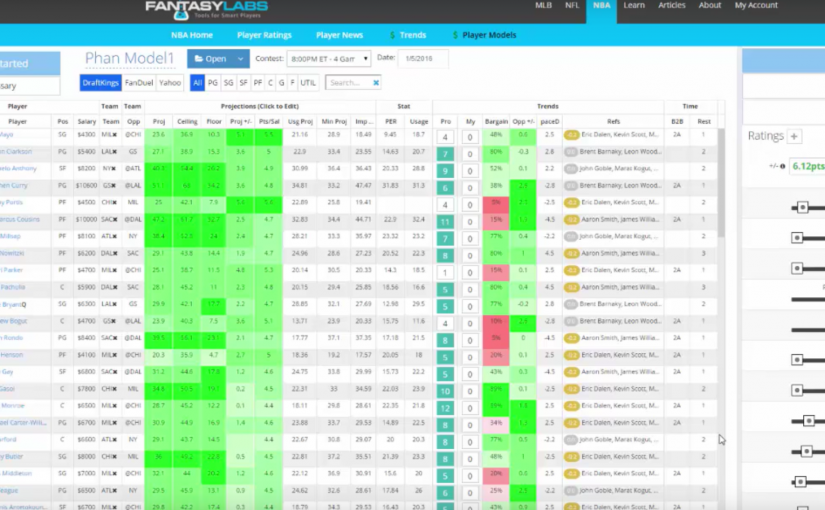The height and width of the screenshot is (510, 825).
Task: Open Player Ratings page
Action: (264, 35)
